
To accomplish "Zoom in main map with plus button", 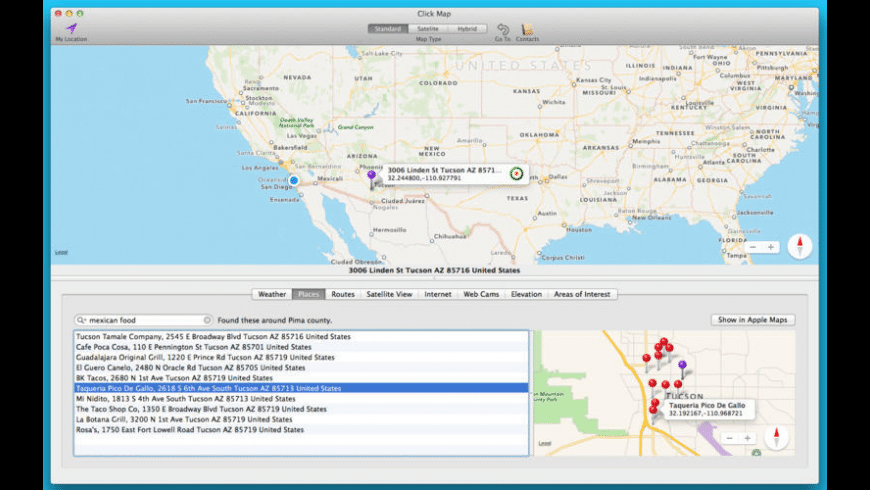I will tap(771, 247).
